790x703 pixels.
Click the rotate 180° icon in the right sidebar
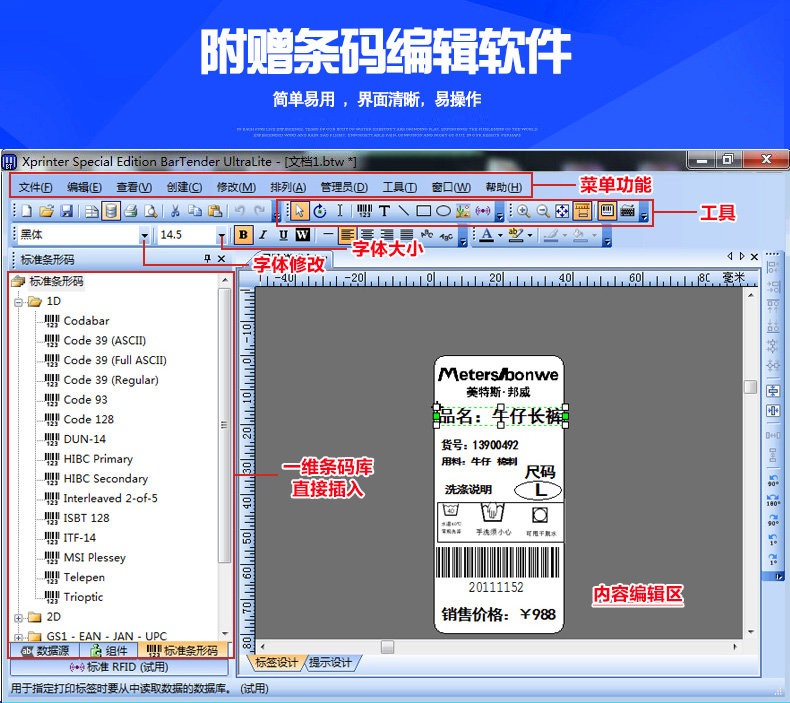(773, 500)
